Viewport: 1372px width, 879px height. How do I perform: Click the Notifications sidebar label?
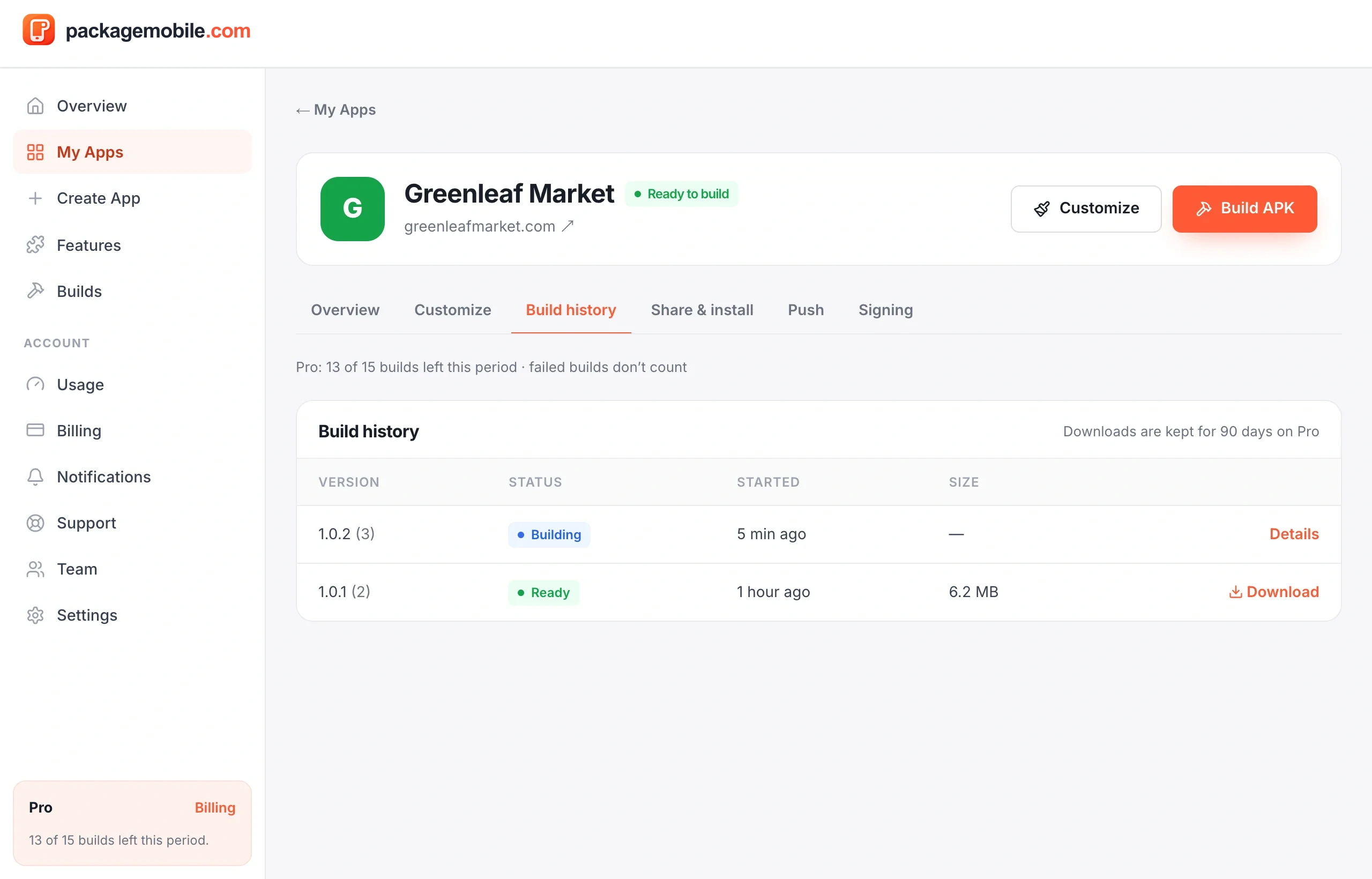104,476
